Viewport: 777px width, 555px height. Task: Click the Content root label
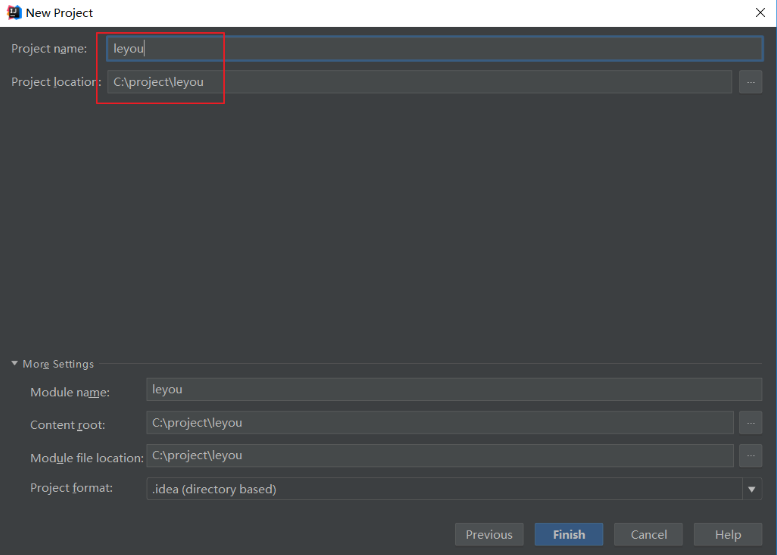coord(67,425)
